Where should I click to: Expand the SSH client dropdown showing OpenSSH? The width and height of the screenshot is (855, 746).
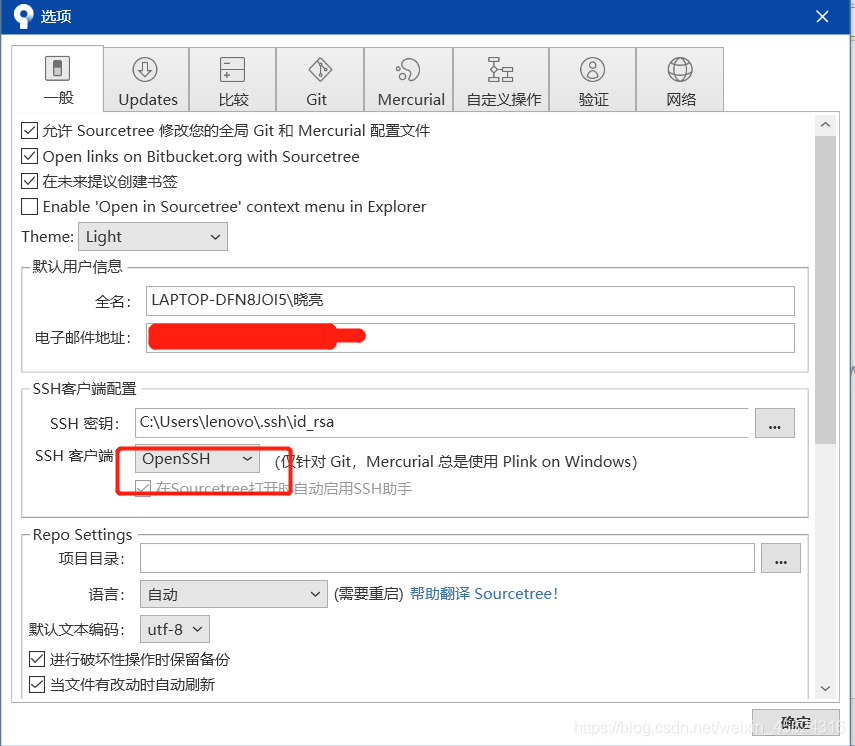click(197, 459)
